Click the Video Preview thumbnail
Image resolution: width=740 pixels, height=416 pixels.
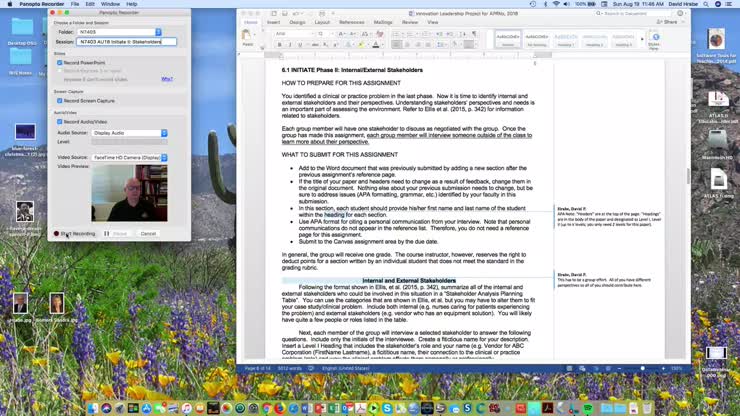pyautogui.click(x=129, y=193)
